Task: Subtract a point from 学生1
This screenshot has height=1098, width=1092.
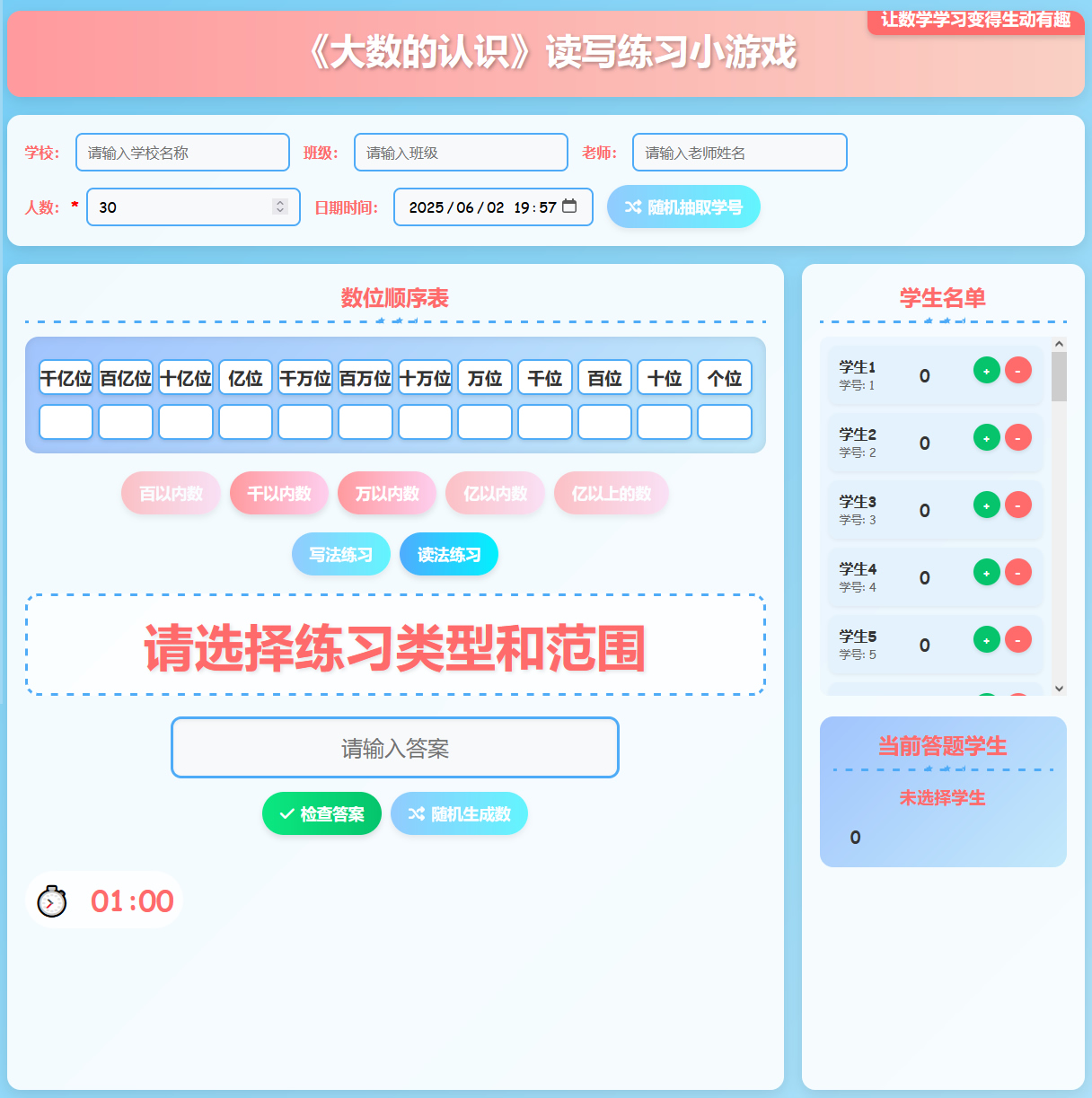Action: click(x=1017, y=370)
